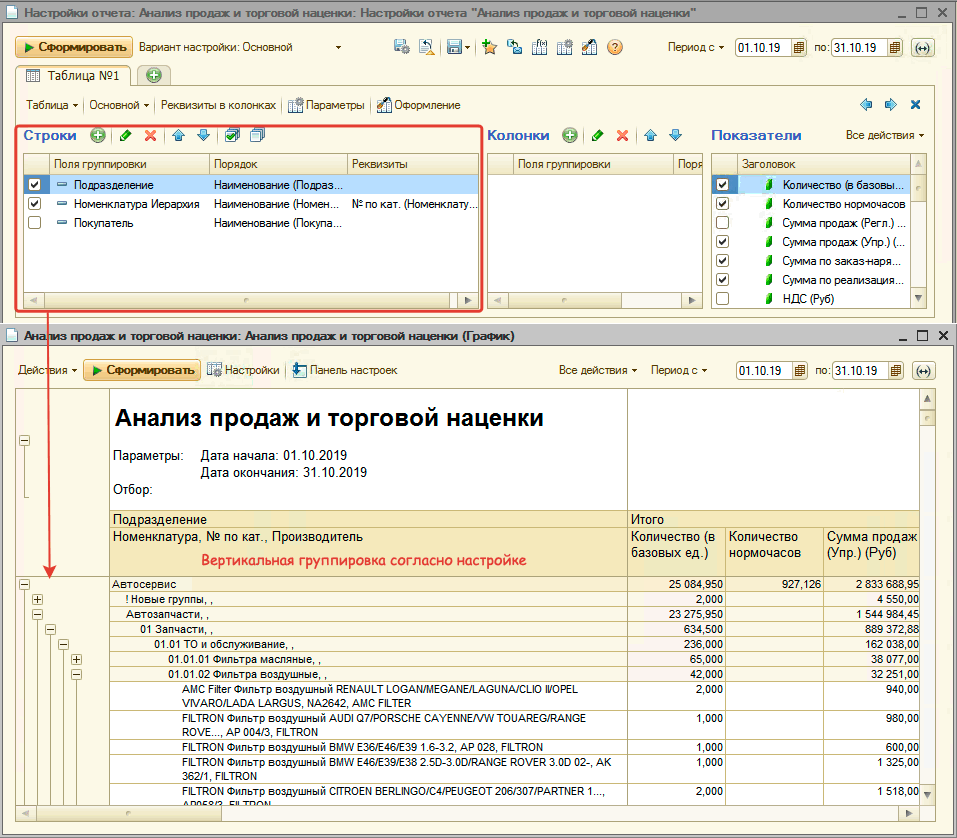Image resolution: width=957 pixels, height=838 pixels.
Task: Add a new row grouping in Строки
Action: 97,135
